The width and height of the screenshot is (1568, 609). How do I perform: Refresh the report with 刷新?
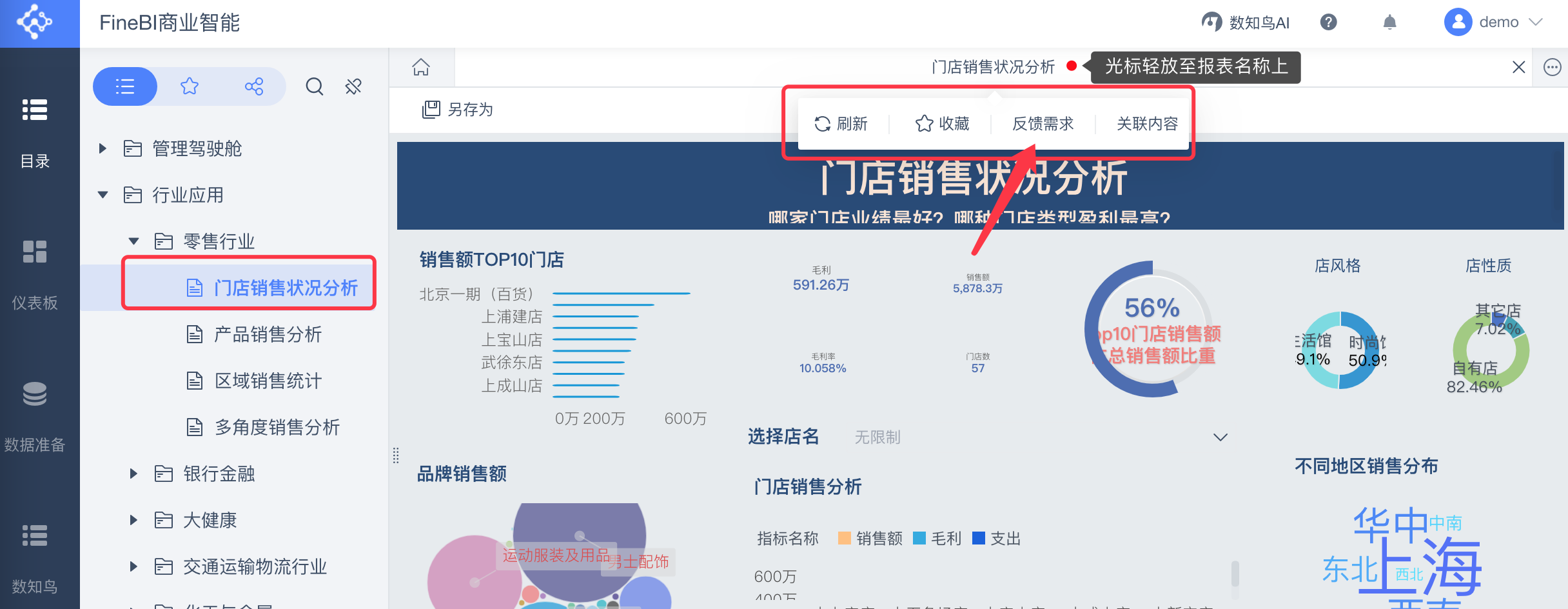click(x=841, y=123)
